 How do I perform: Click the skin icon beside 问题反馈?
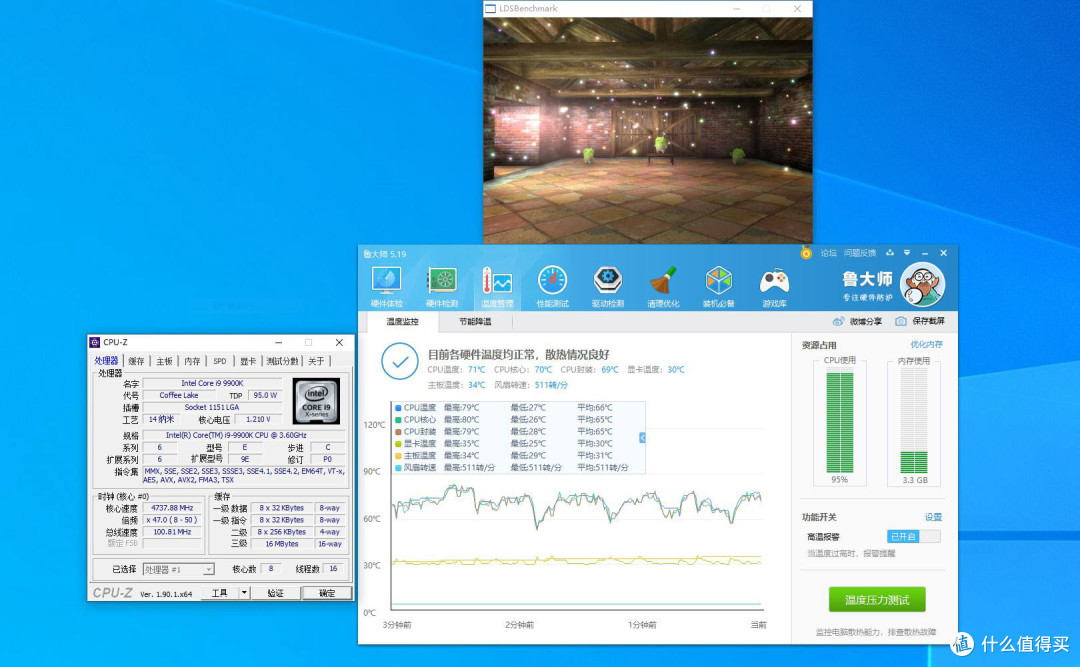(890, 253)
